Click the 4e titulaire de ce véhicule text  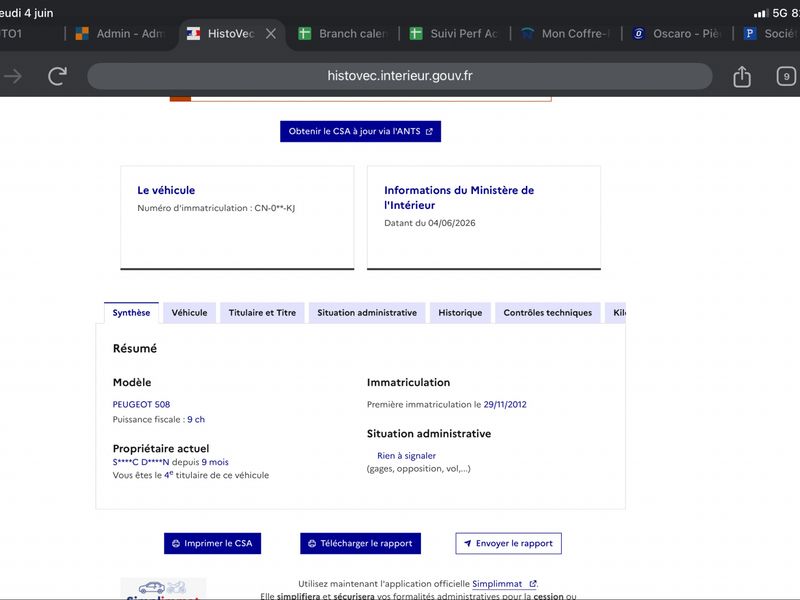(x=216, y=475)
